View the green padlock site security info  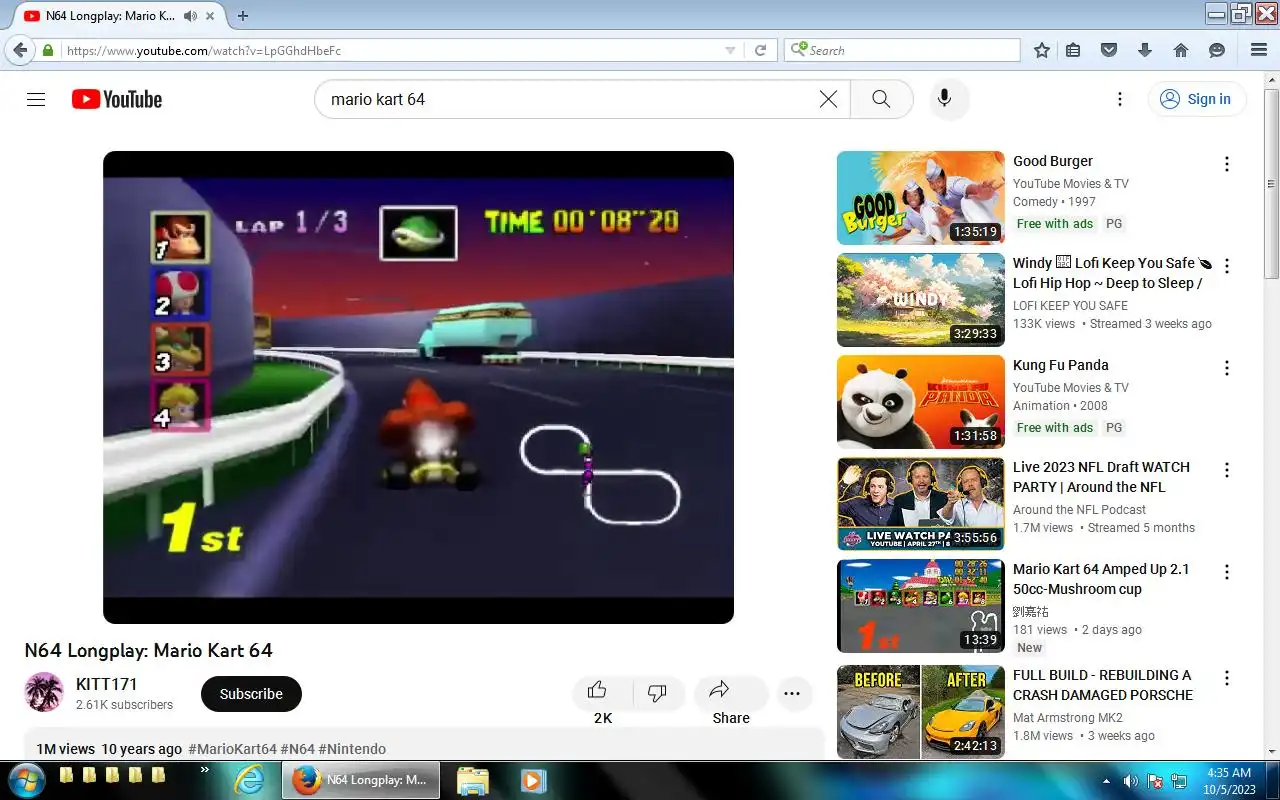47,50
